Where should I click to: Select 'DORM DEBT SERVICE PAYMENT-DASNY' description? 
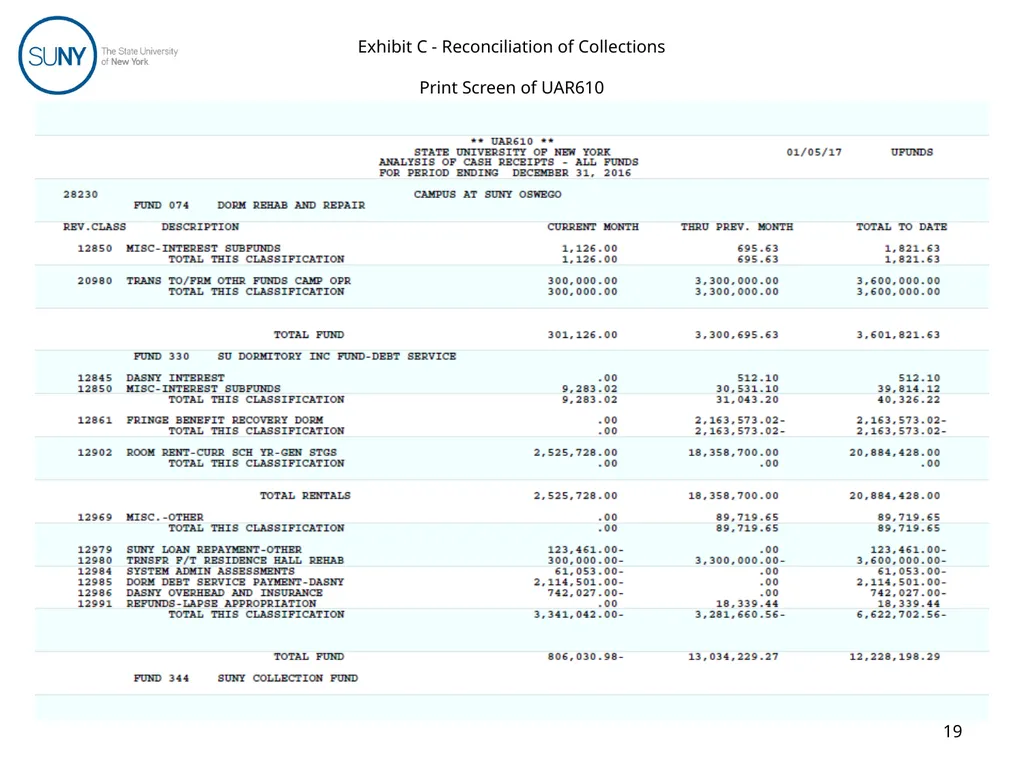[x=235, y=582]
